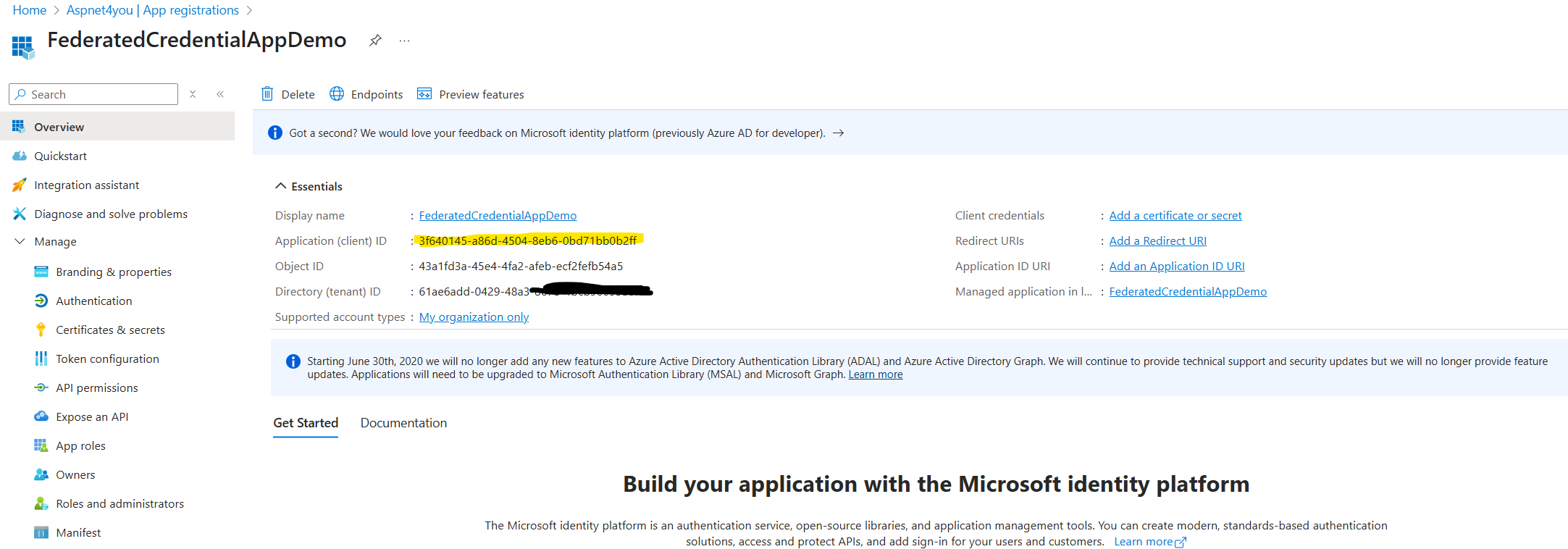Open Overview in the sidebar menu
Screen dimensions: 1568x549
tap(117, 127)
